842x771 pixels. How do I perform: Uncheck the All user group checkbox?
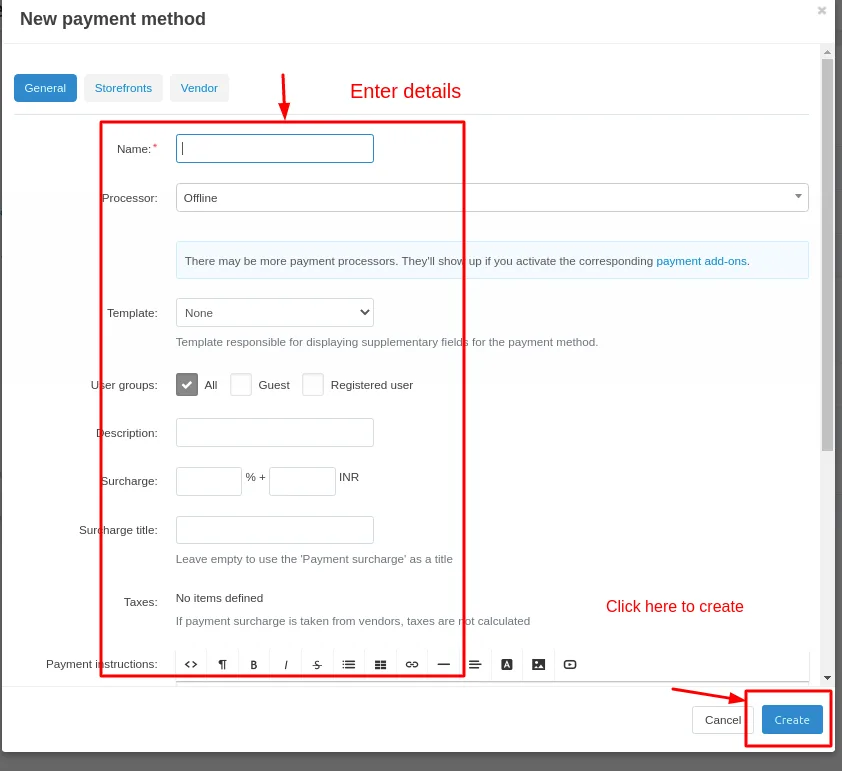coord(187,384)
